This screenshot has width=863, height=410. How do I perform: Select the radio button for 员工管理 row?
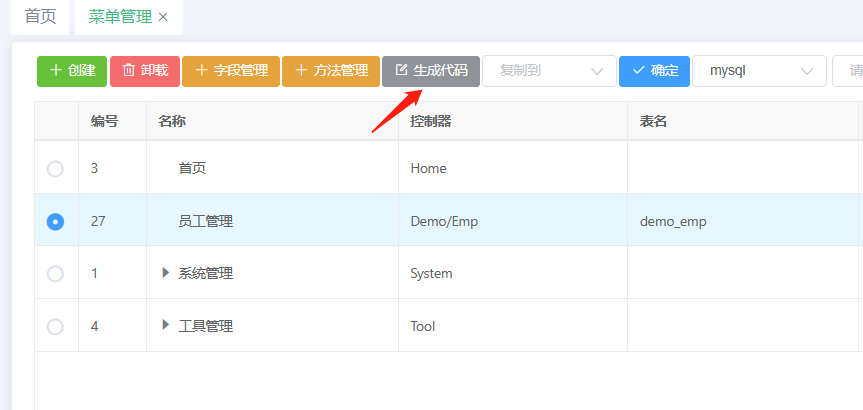click(56, 221)
